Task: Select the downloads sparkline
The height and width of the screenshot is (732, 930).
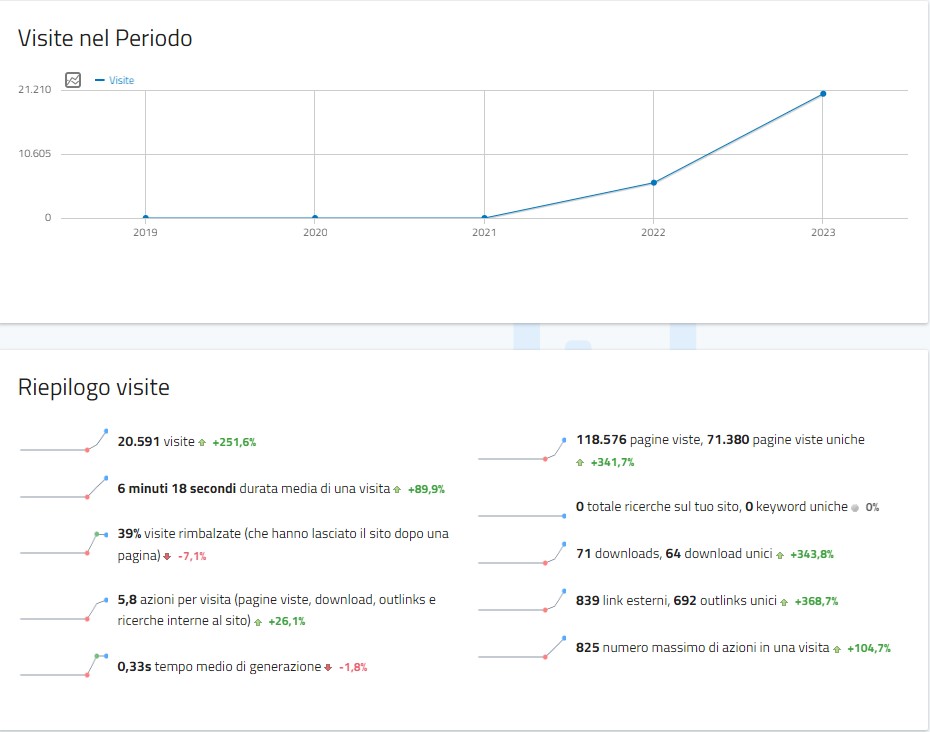Action: [522, 555]
